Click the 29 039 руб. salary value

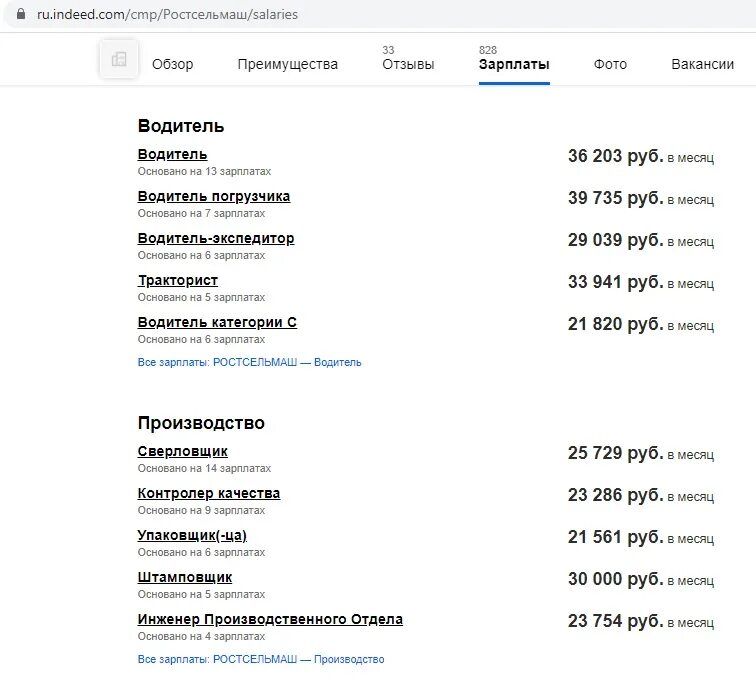[x=616, y=240]
